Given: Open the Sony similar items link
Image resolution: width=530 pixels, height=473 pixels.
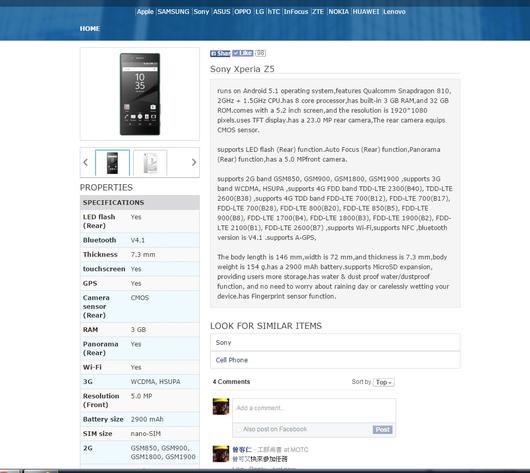Looking at the screenshot, I should coord(335,342).
